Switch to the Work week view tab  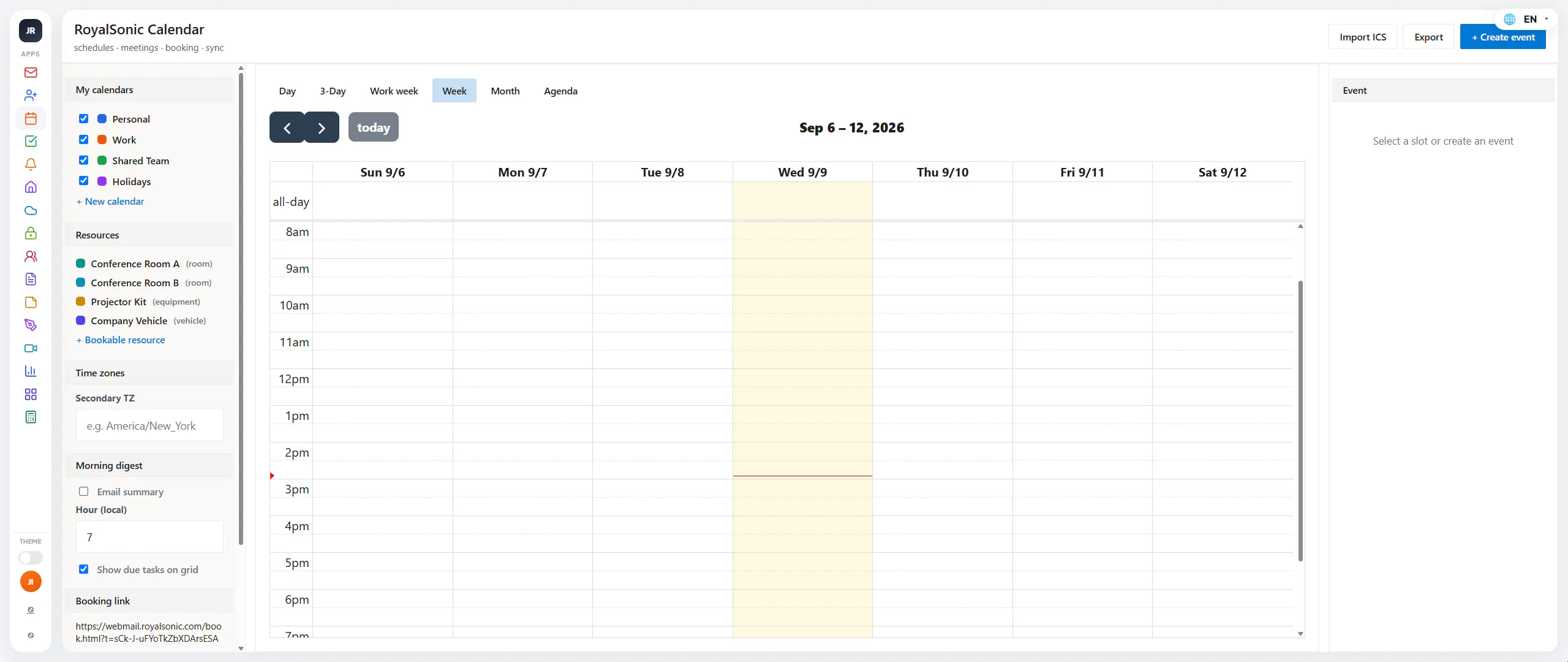click(x=394, y=91)
